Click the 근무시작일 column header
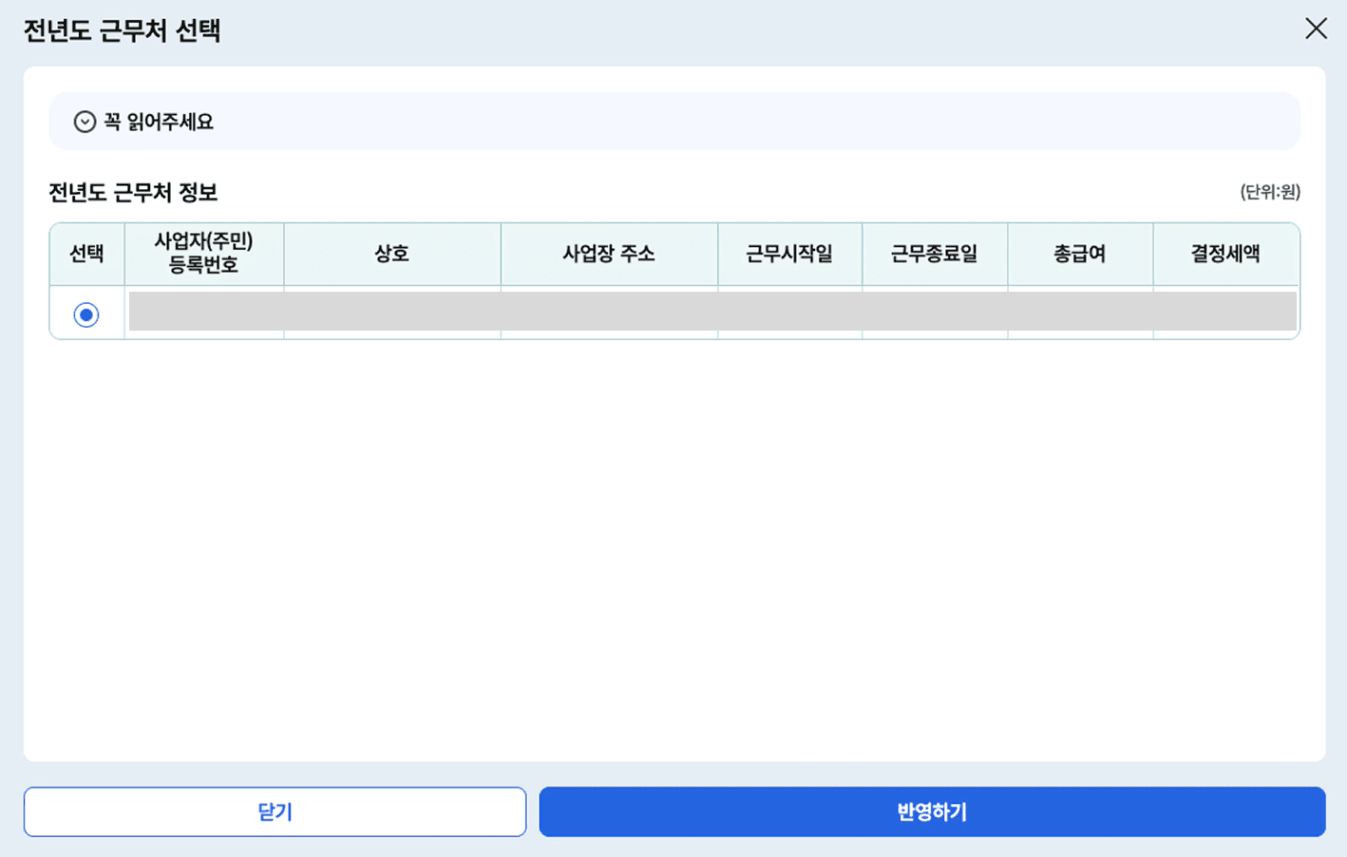Image resolution: width=1347 pixels, height=857 pixels. (x=789, y=254)
